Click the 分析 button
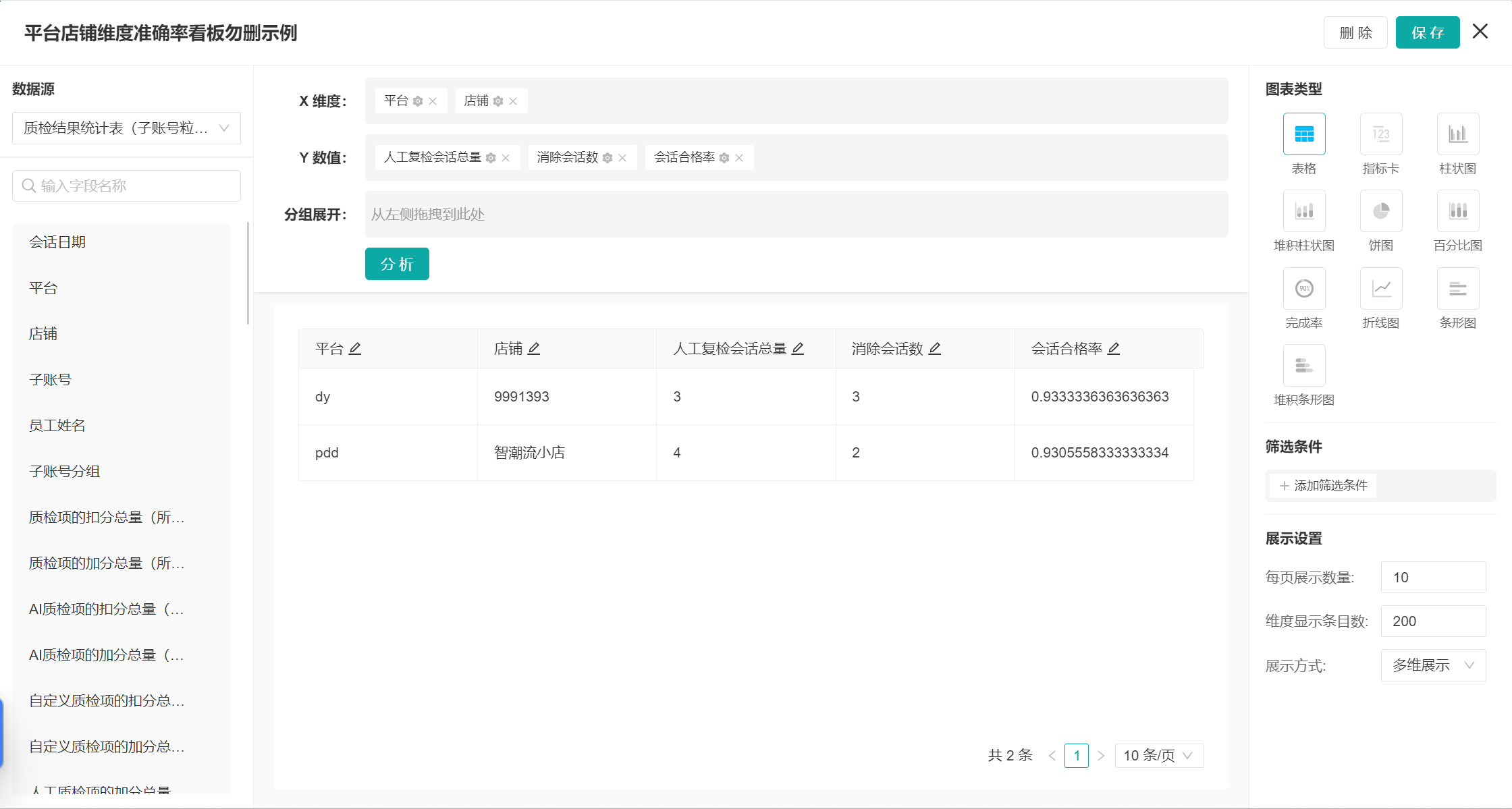 [397, 264]
